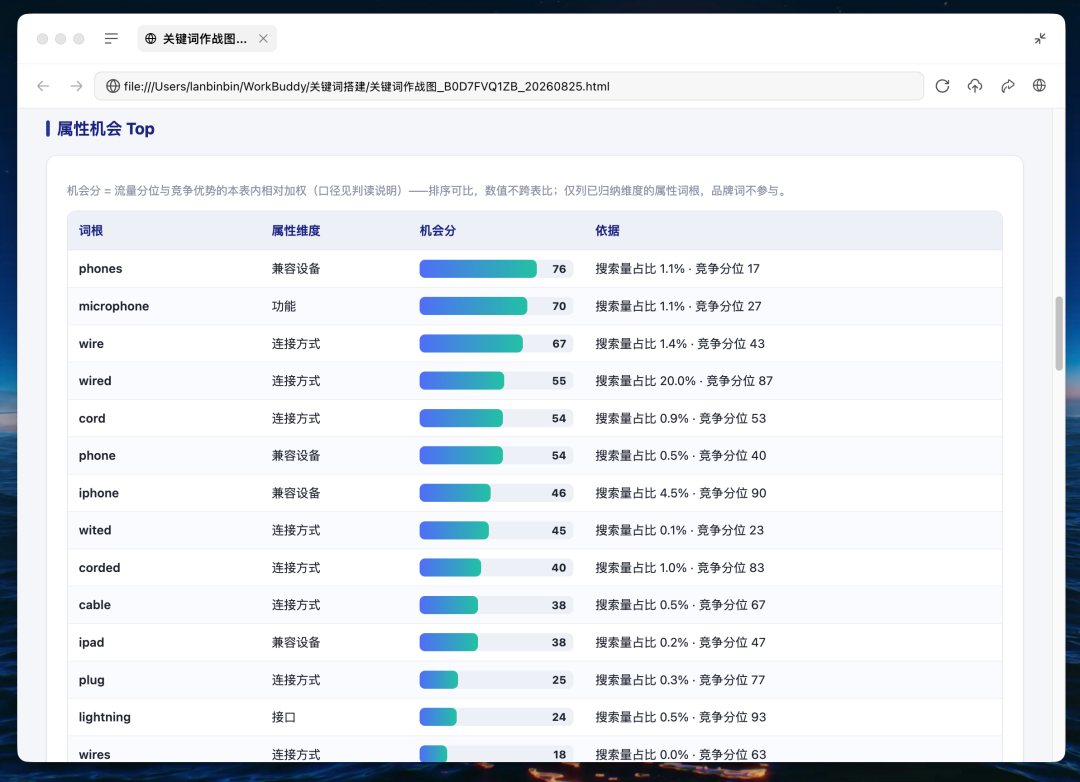Click the globe icon at toolbar right
The image size is (1080, 782).
(x=1039, y=85)
